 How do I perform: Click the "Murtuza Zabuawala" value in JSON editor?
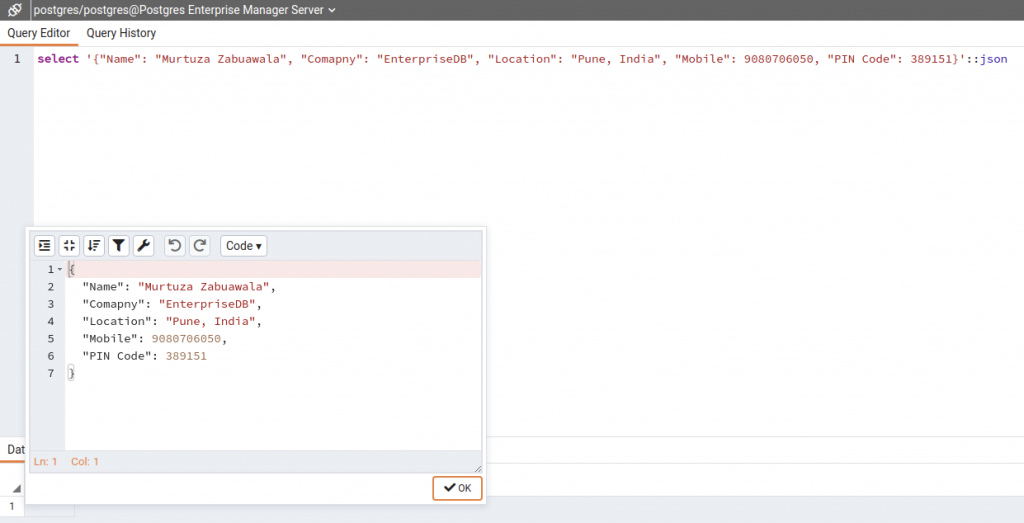(x=204, y=287)
